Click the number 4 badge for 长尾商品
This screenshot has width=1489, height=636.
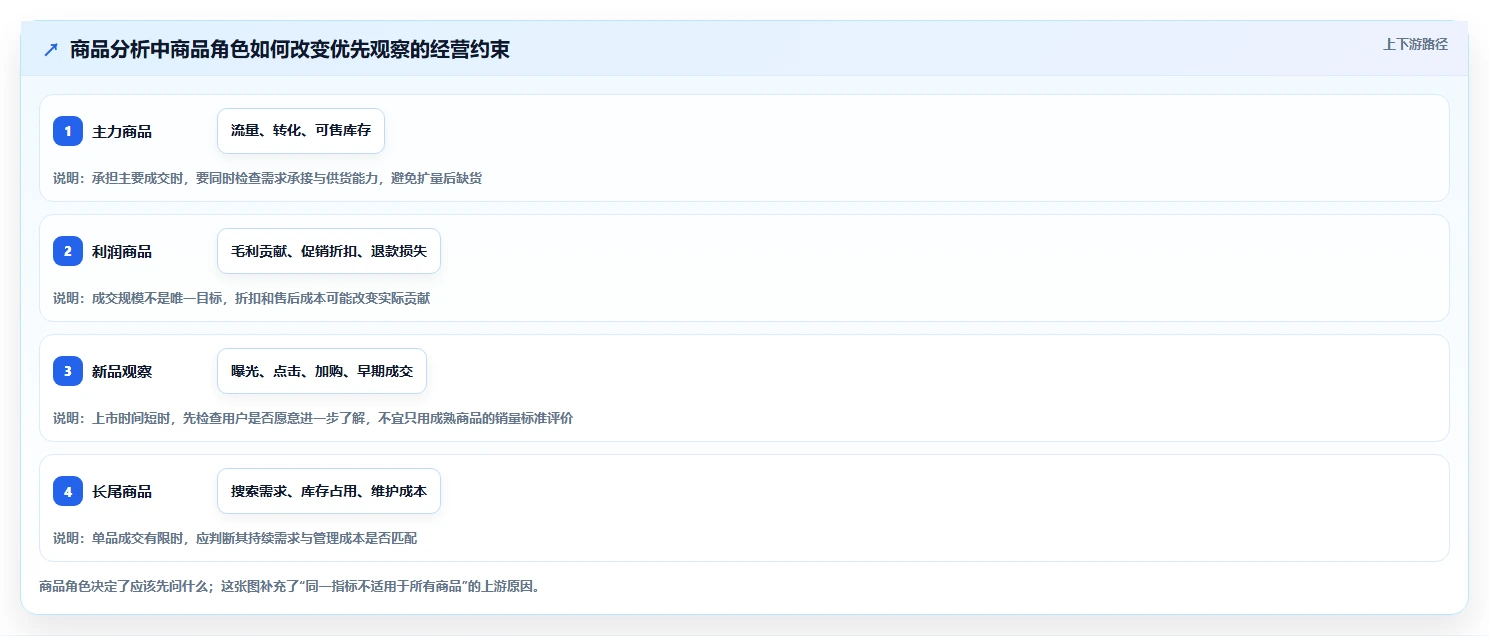click(x=68, y=491)
